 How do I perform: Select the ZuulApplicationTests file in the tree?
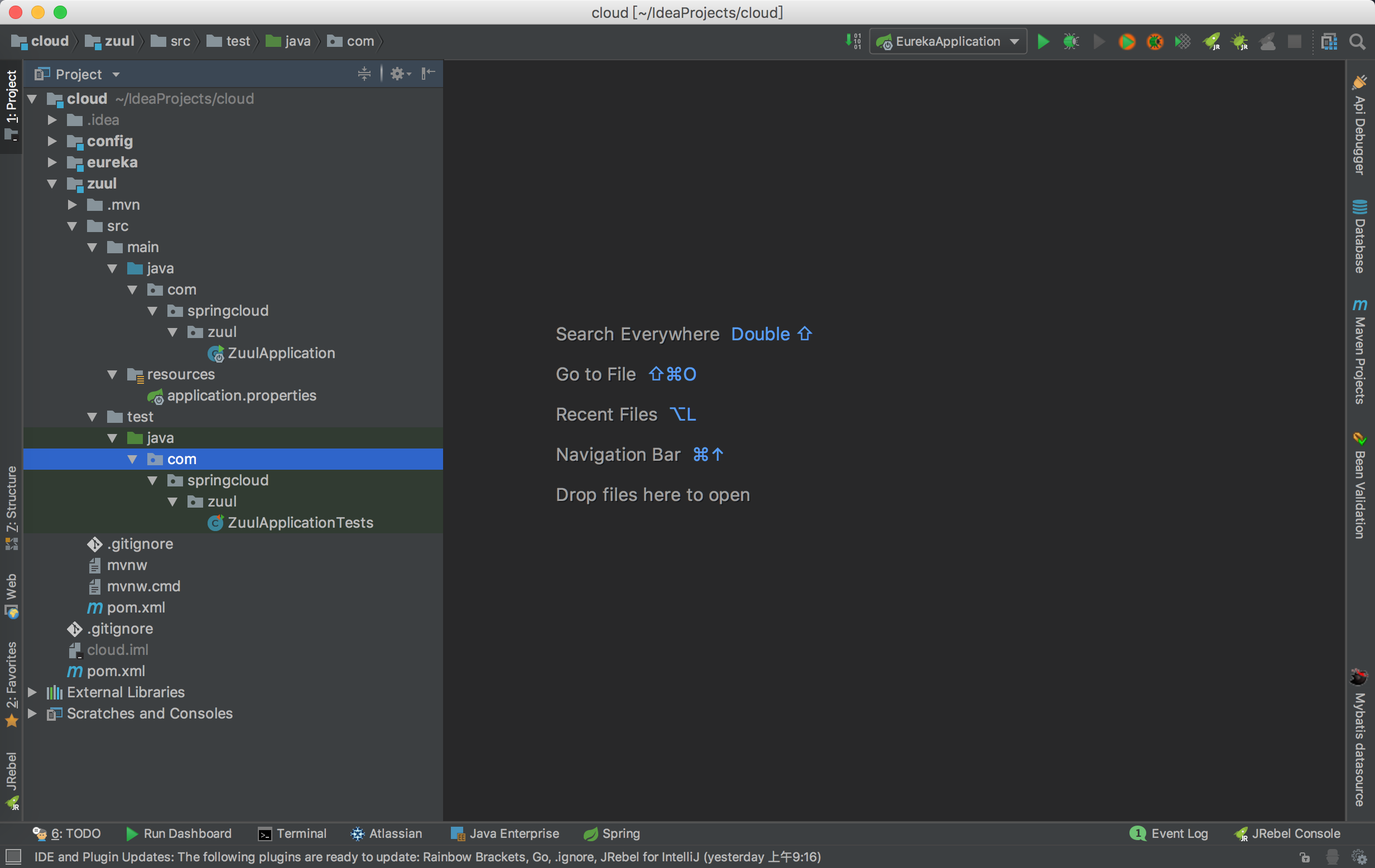click(x=300, y=523)
